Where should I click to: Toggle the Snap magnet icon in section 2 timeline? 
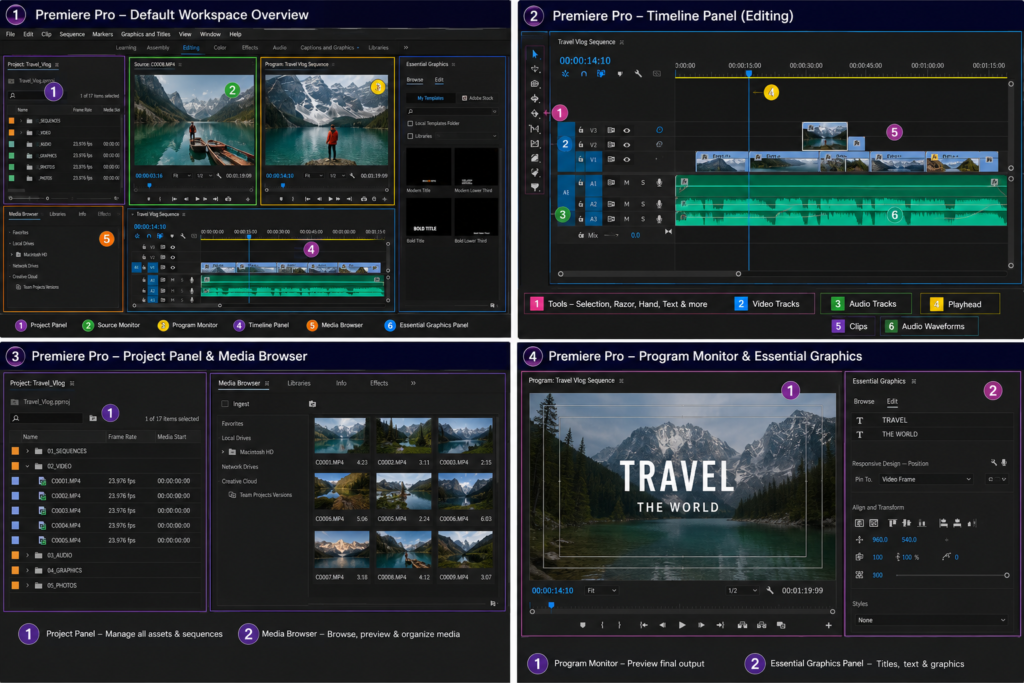(x=584, y=74)
